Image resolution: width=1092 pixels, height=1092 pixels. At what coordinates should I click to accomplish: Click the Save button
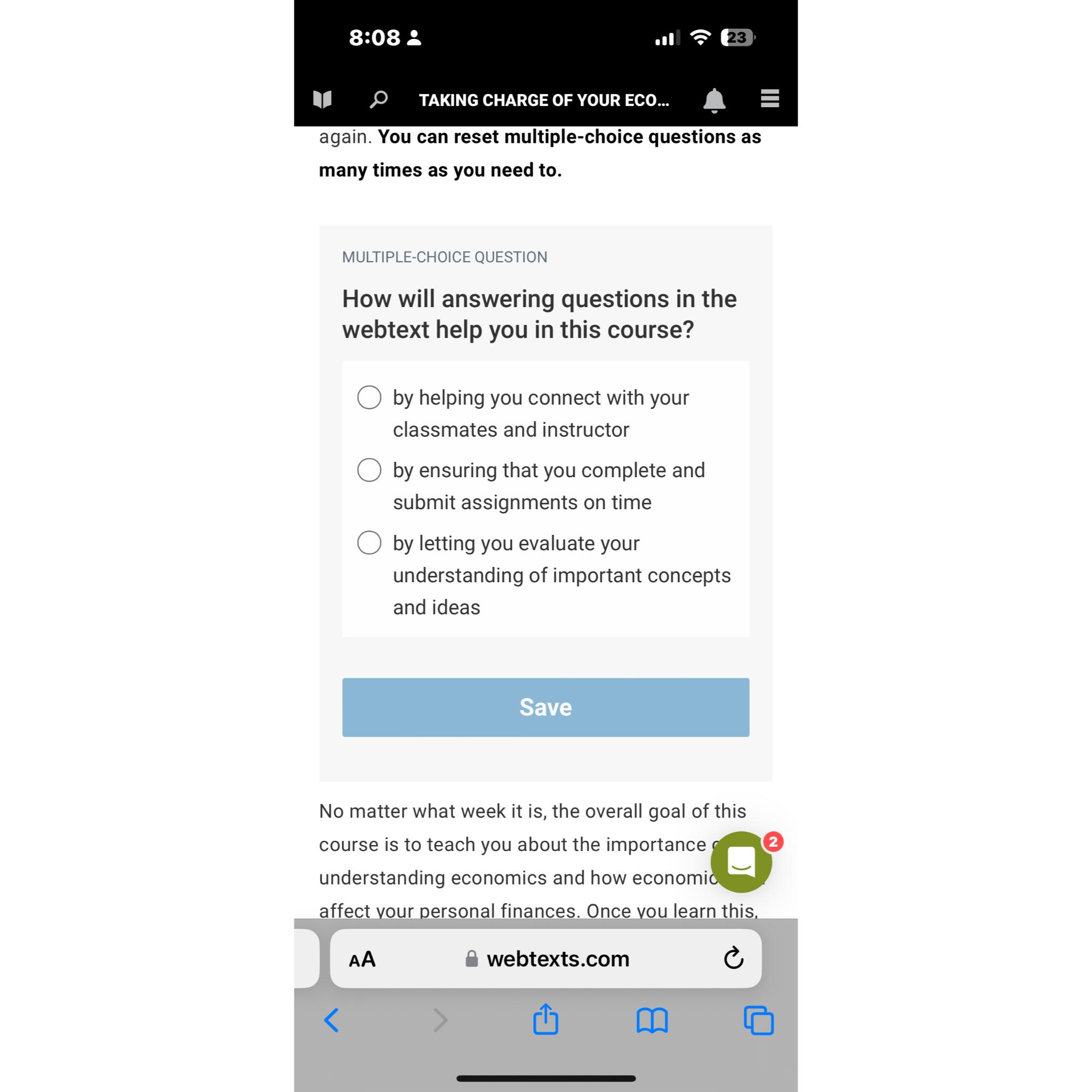pyautogui.click(x=546, y=707)
